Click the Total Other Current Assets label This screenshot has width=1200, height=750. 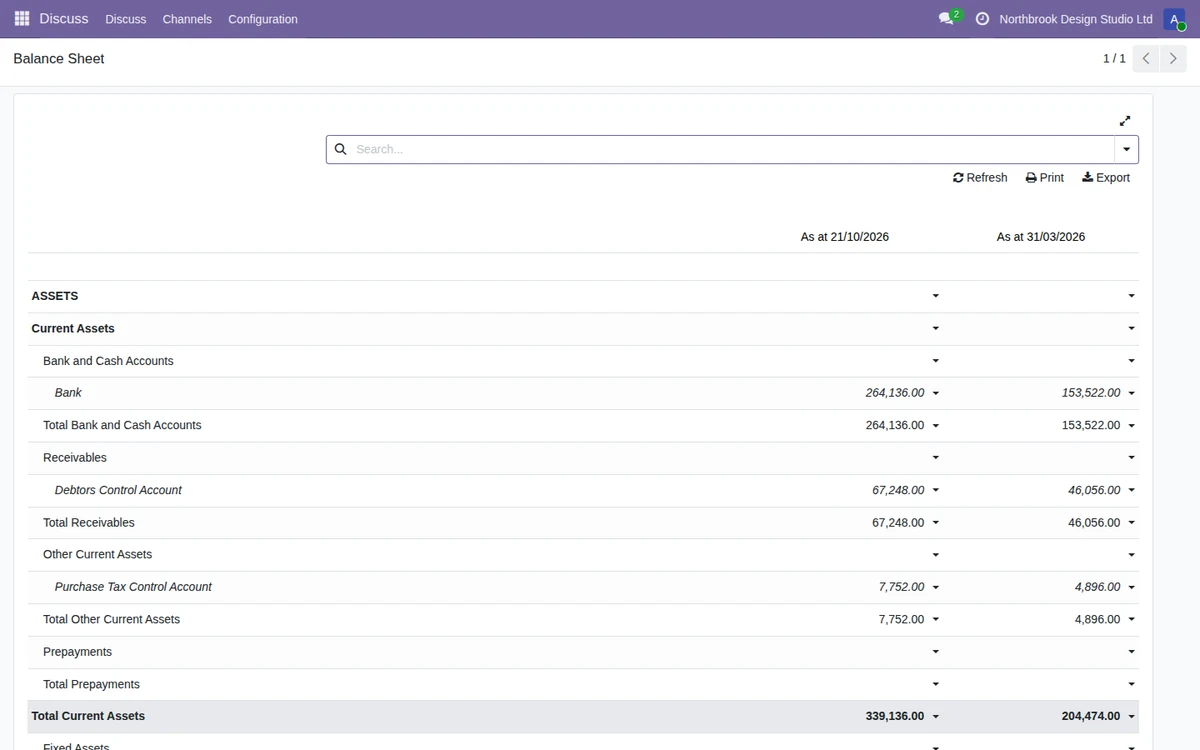point(111,619)
